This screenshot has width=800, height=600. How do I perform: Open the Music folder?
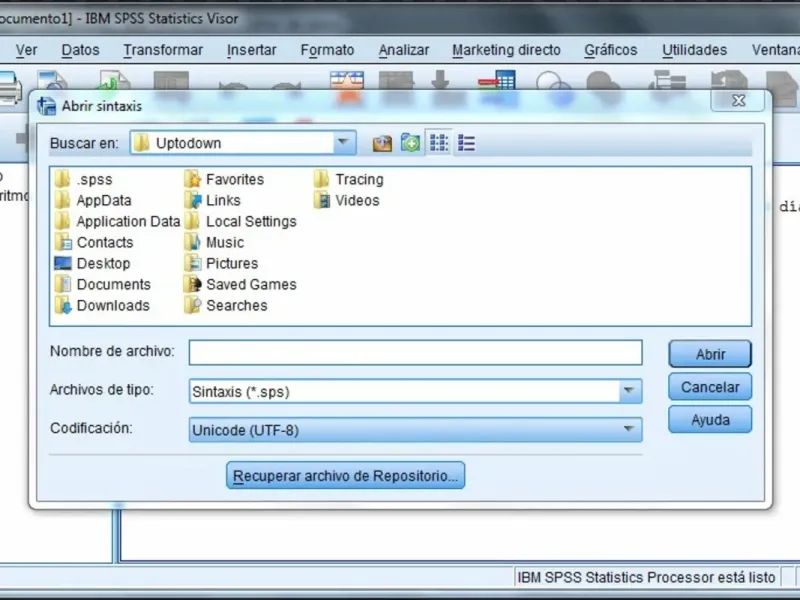(x=214, y=242)
